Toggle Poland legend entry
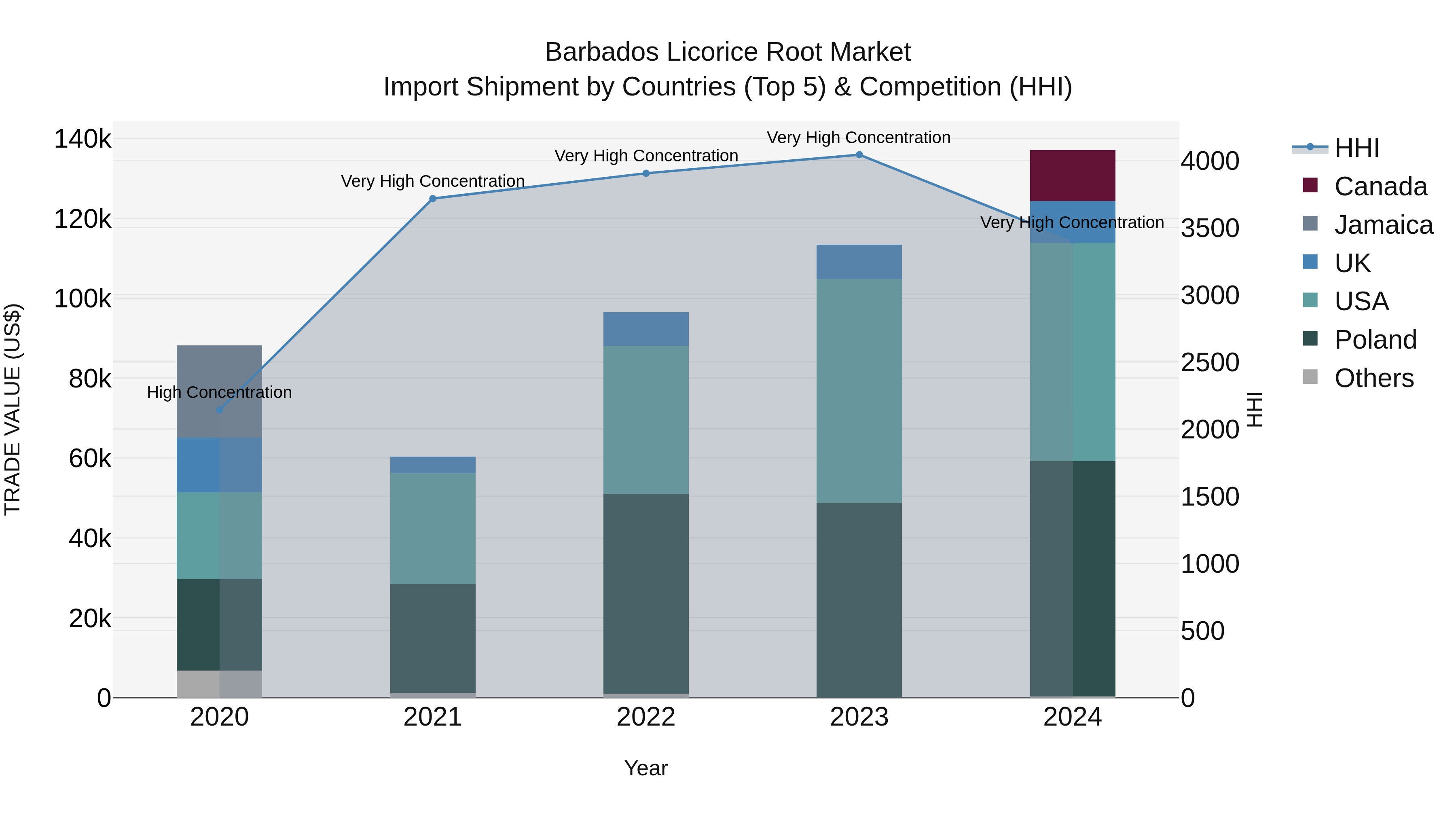 point(1359,339)
